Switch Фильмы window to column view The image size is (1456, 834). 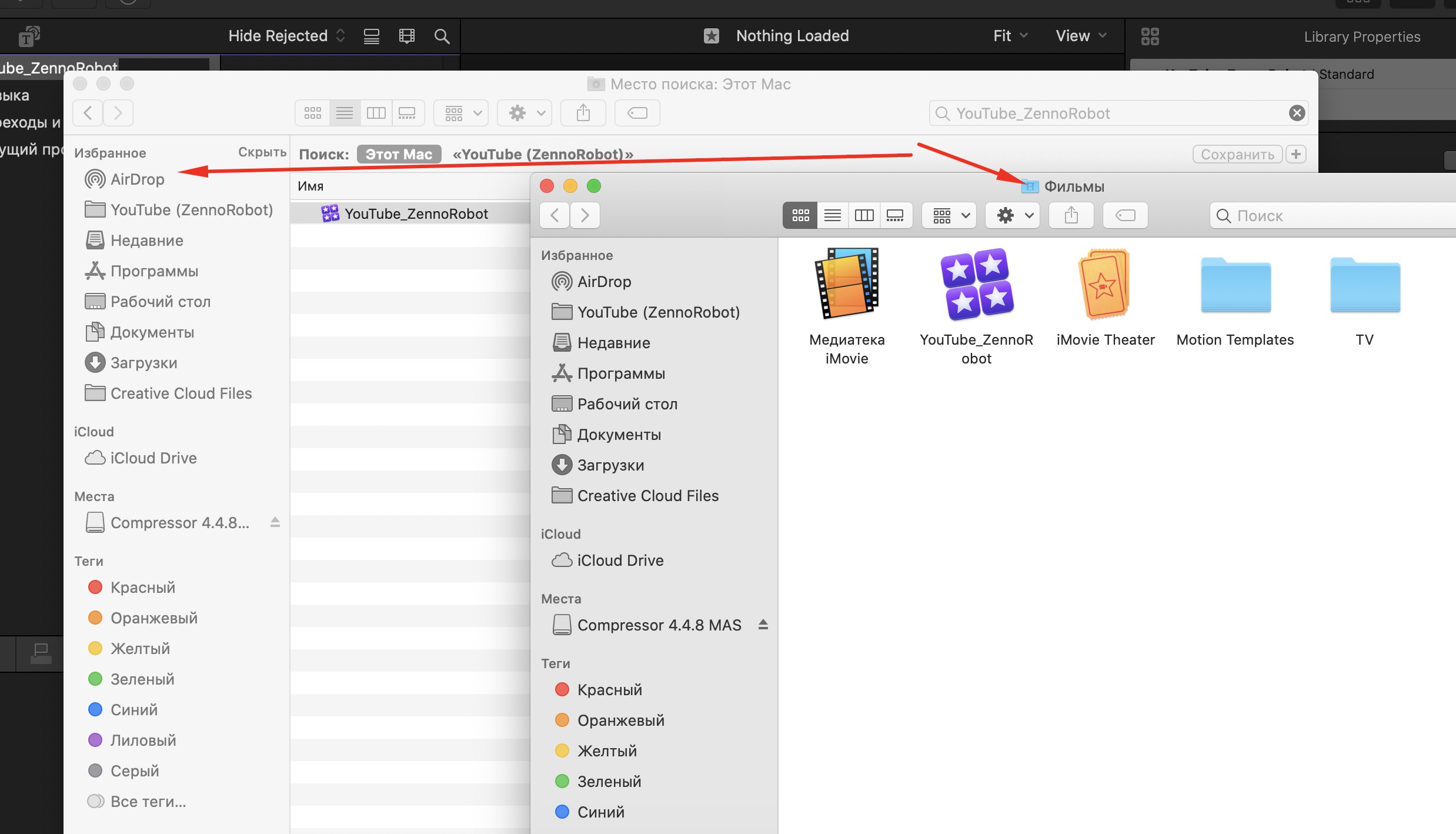pyautogui.click(x=864, y=215)
